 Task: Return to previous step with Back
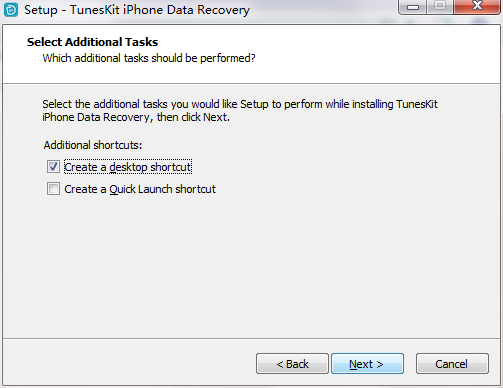(292, 364)
